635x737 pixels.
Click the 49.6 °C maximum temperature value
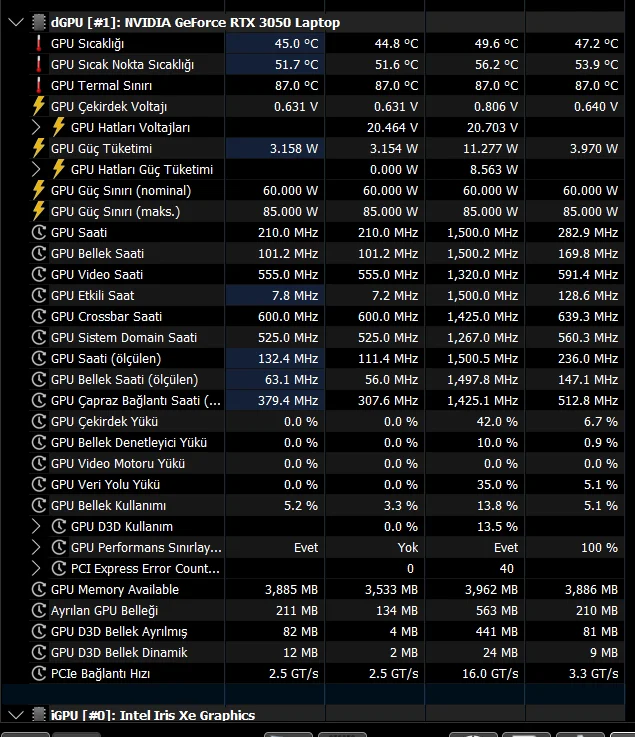[496, 43]
